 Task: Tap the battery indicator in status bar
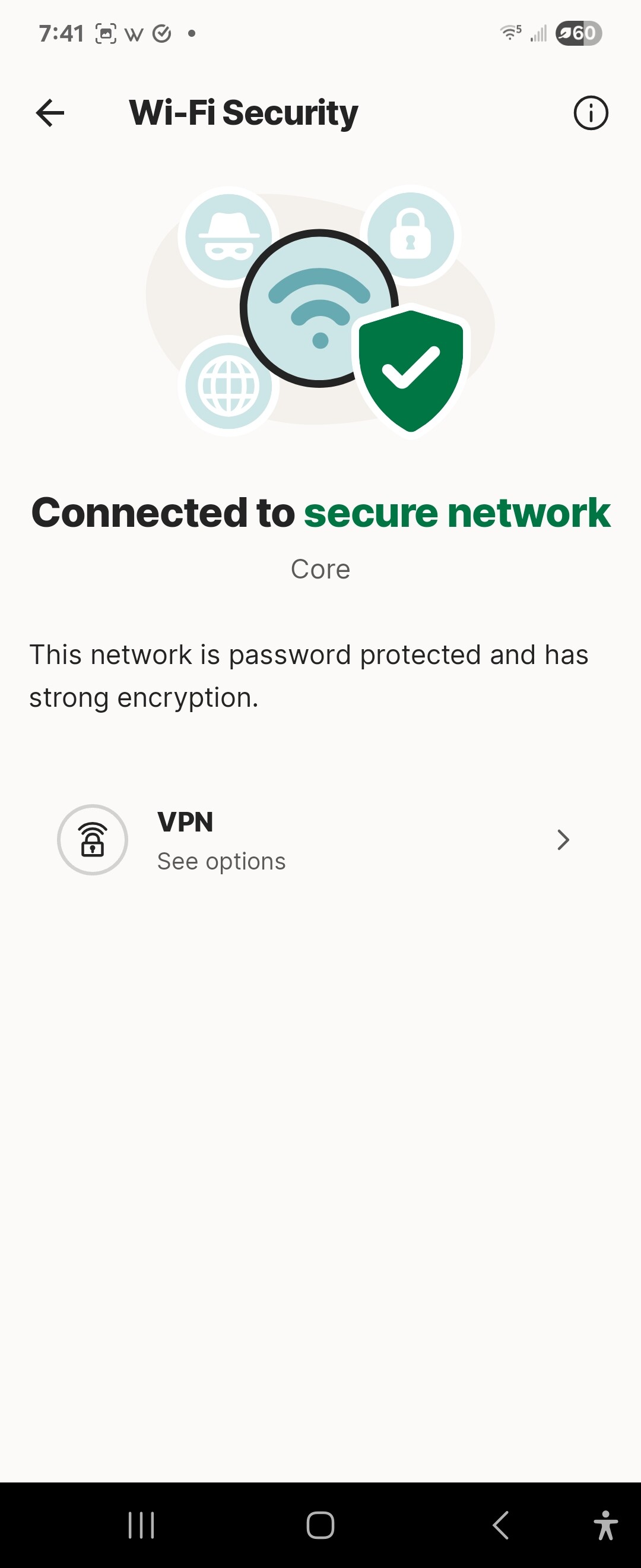pyautogui.click(x=578, y=33)
